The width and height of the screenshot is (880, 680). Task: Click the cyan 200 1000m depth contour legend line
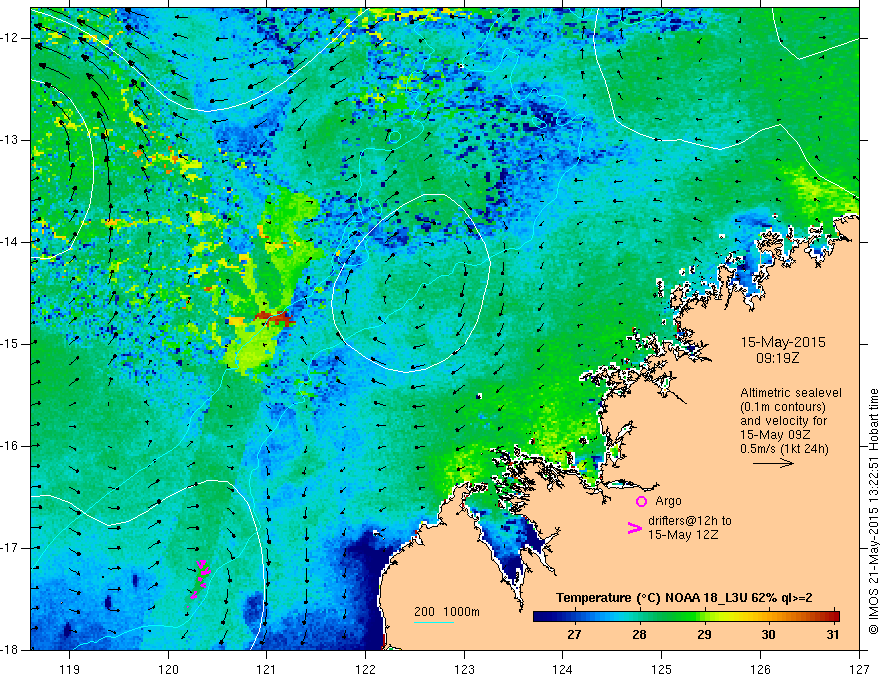pos(434,622)
